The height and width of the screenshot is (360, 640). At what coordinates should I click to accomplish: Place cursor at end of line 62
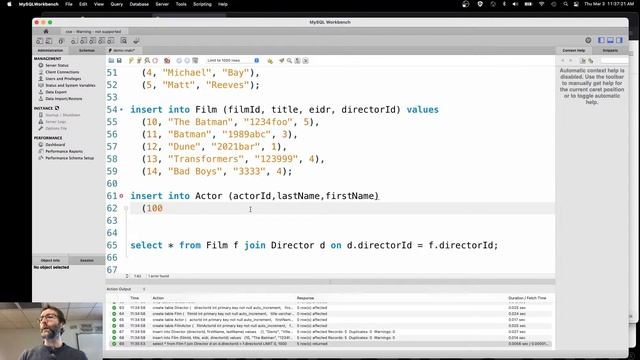pyautogui.click(x=164, y=208)
